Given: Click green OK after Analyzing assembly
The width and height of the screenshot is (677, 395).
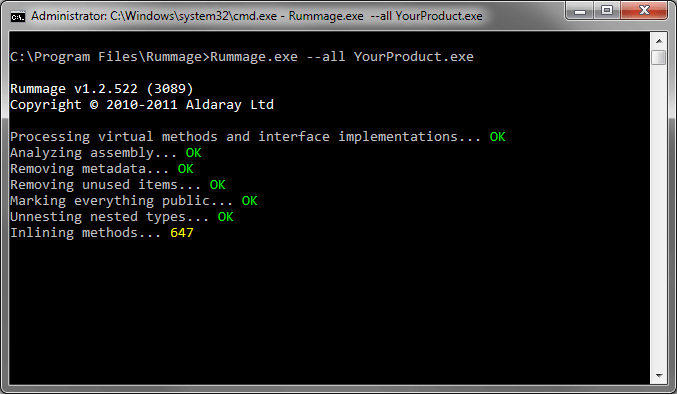Looking at the screenshot, I should coord(193,152).
